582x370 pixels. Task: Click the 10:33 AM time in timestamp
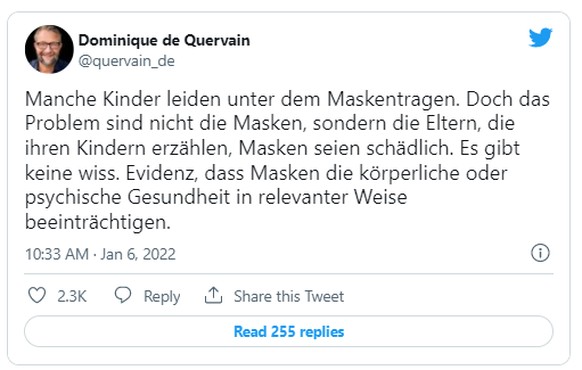point(57,254)
